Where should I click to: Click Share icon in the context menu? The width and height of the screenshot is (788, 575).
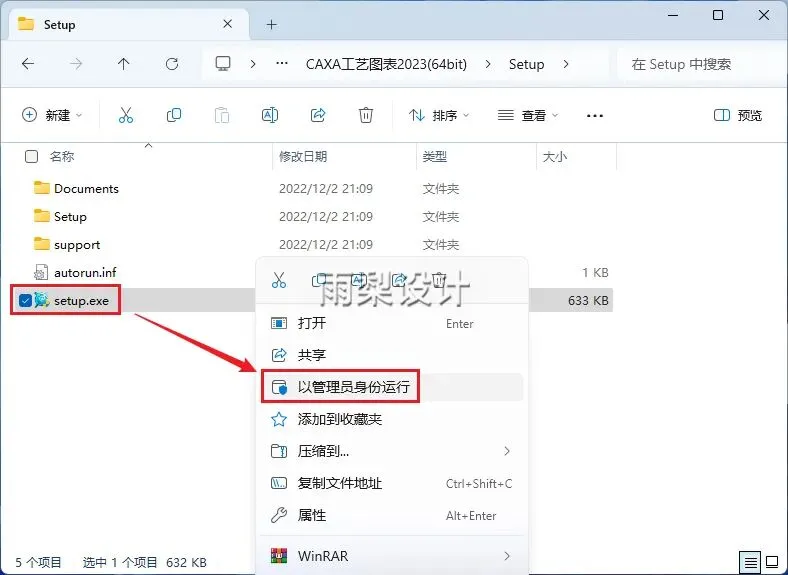399,280
